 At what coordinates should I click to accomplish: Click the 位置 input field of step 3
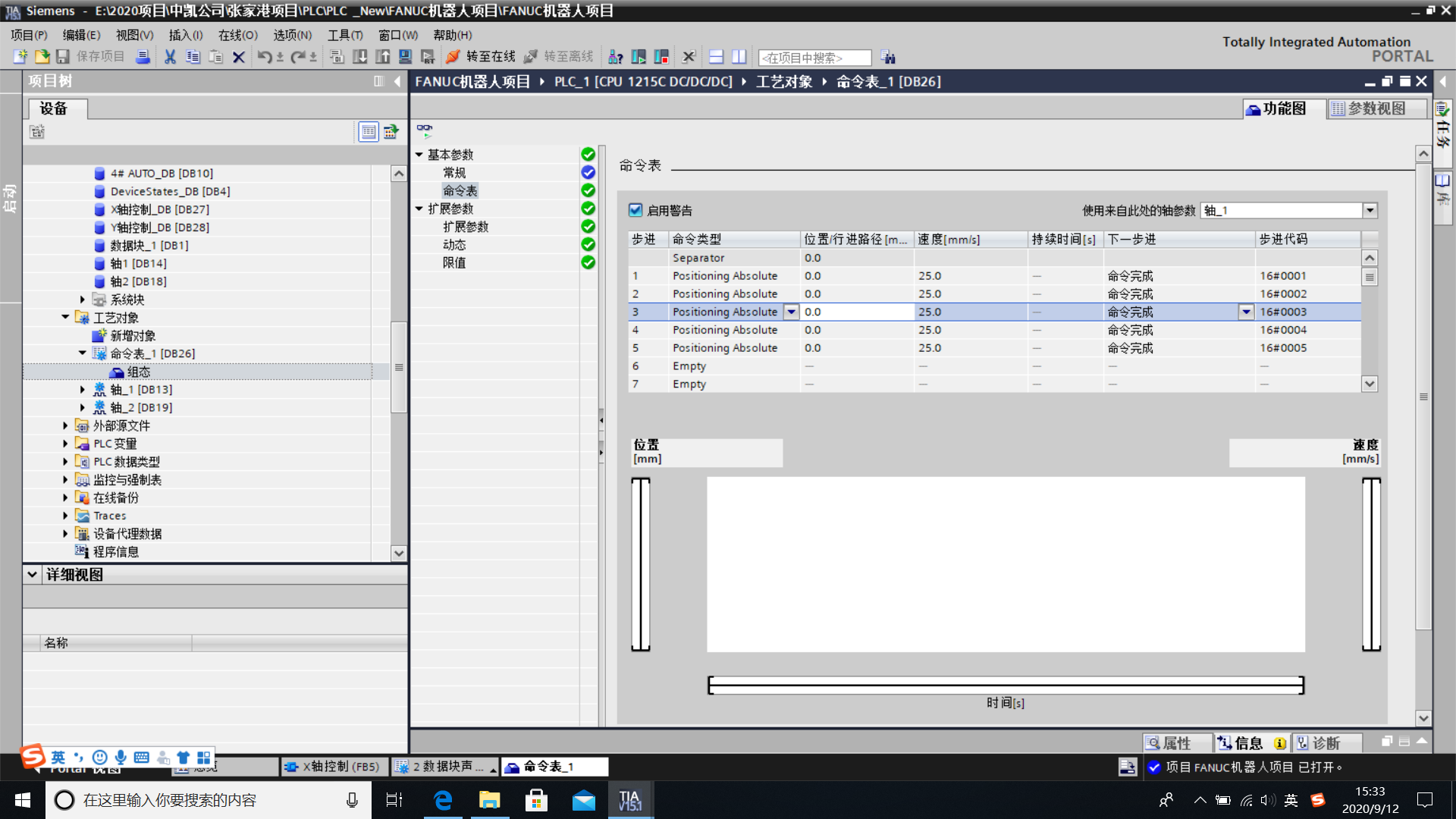(857, 312)
